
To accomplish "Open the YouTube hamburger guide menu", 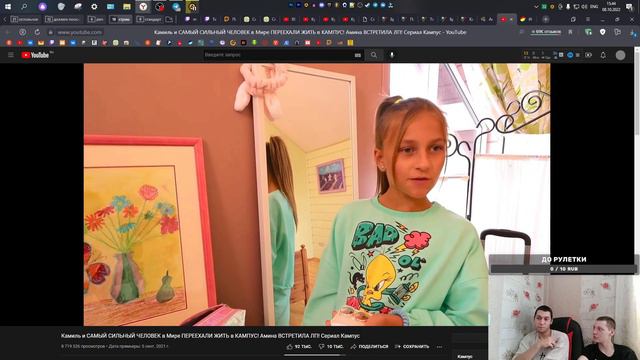I will 11,55.
